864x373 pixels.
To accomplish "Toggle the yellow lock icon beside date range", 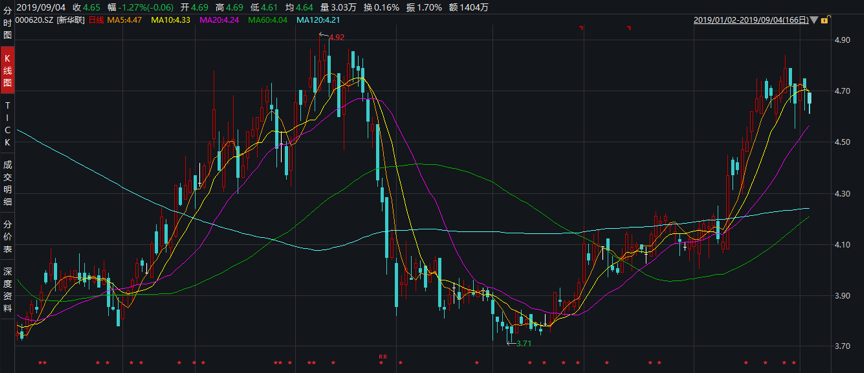I will pyautogui.click(x=825, y=20).
